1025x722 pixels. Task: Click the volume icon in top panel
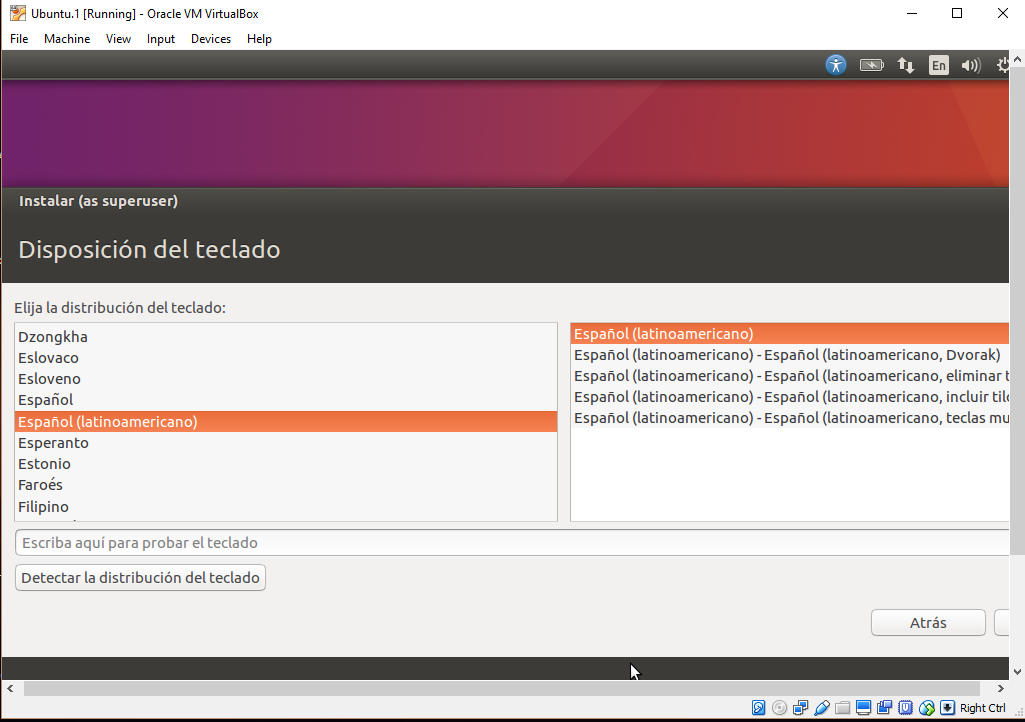(x=970, y=64)
